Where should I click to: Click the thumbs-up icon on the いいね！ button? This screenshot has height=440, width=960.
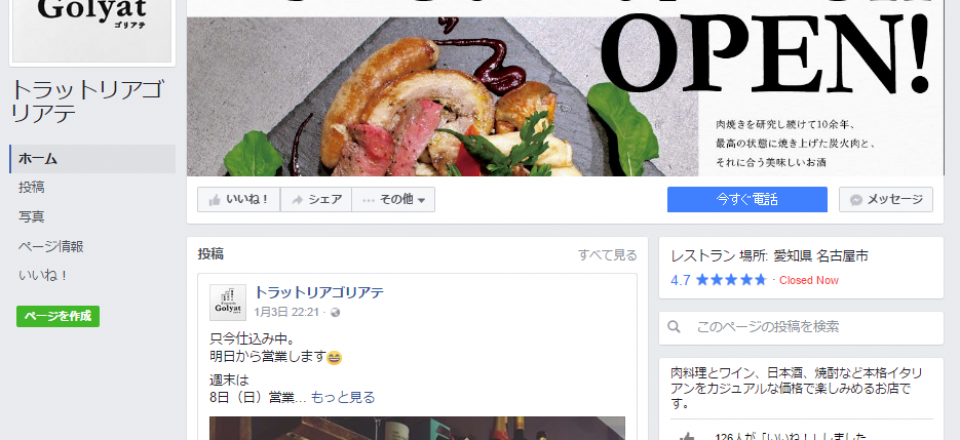coord(214,200)
